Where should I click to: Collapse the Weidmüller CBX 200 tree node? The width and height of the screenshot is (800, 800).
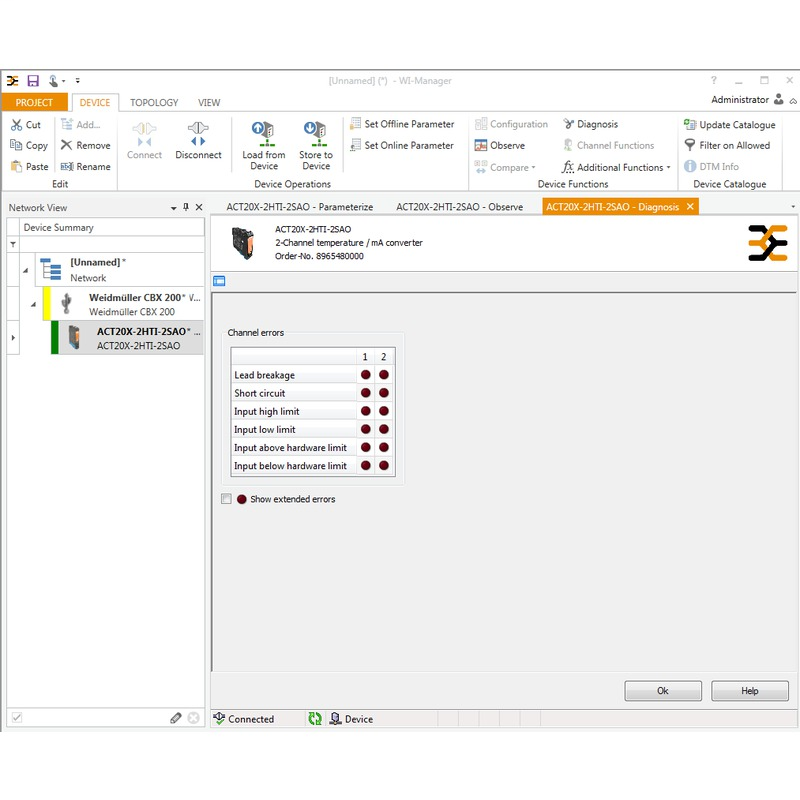pyautogui.click(x=33, y=305)
